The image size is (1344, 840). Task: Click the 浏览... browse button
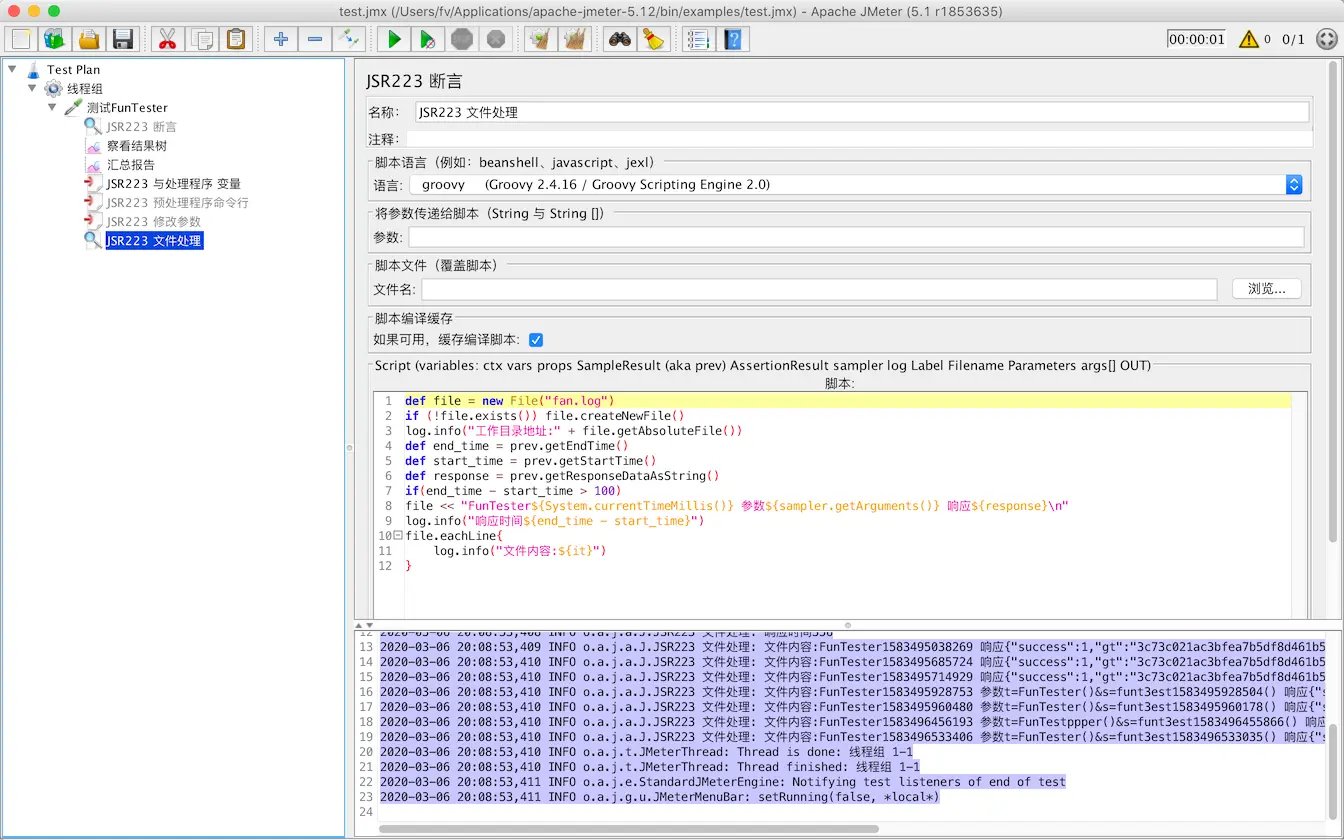[x=1267, y=289]
